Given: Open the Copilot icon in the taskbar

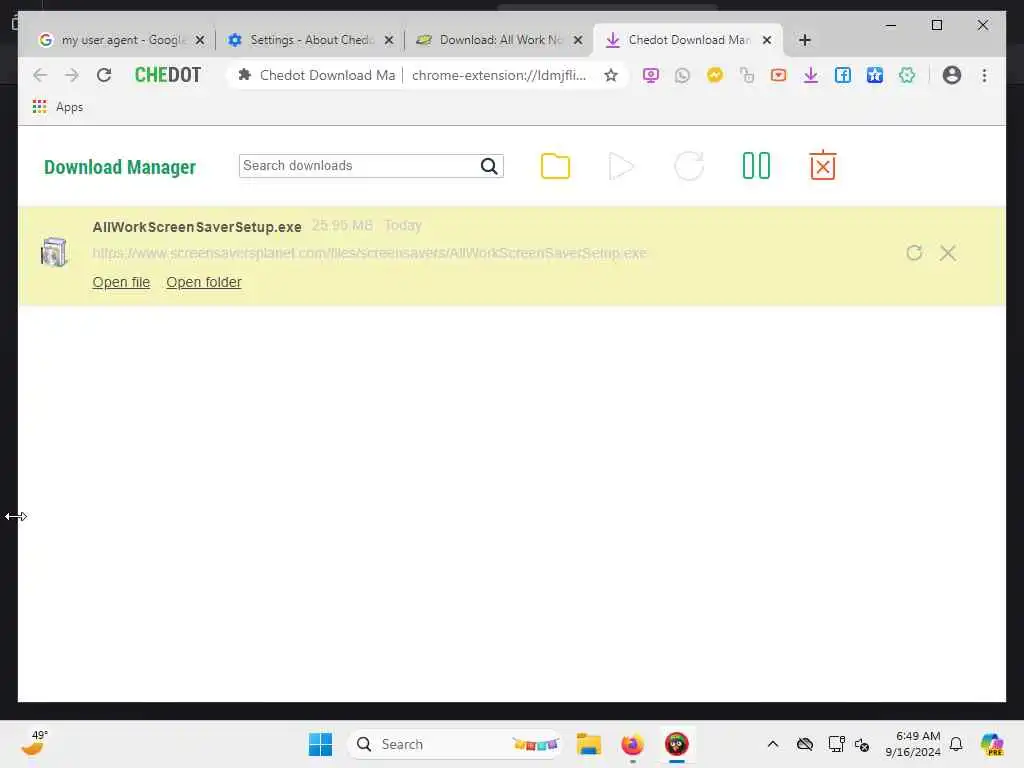Looking at the screenshot, I should 991,744.
